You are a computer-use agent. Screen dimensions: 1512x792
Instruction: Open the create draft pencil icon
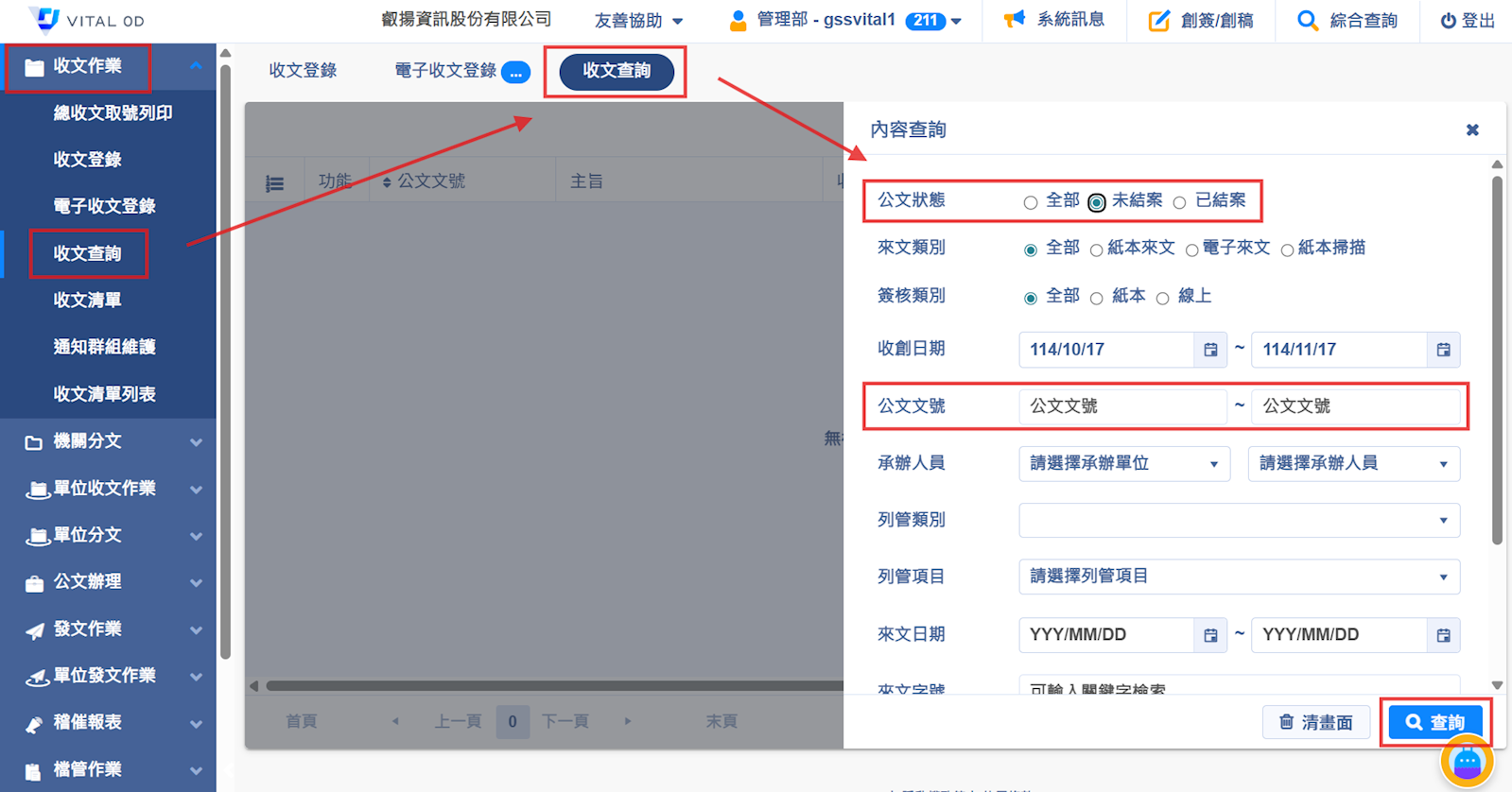pyautogui.click(x=1158, y=21)
